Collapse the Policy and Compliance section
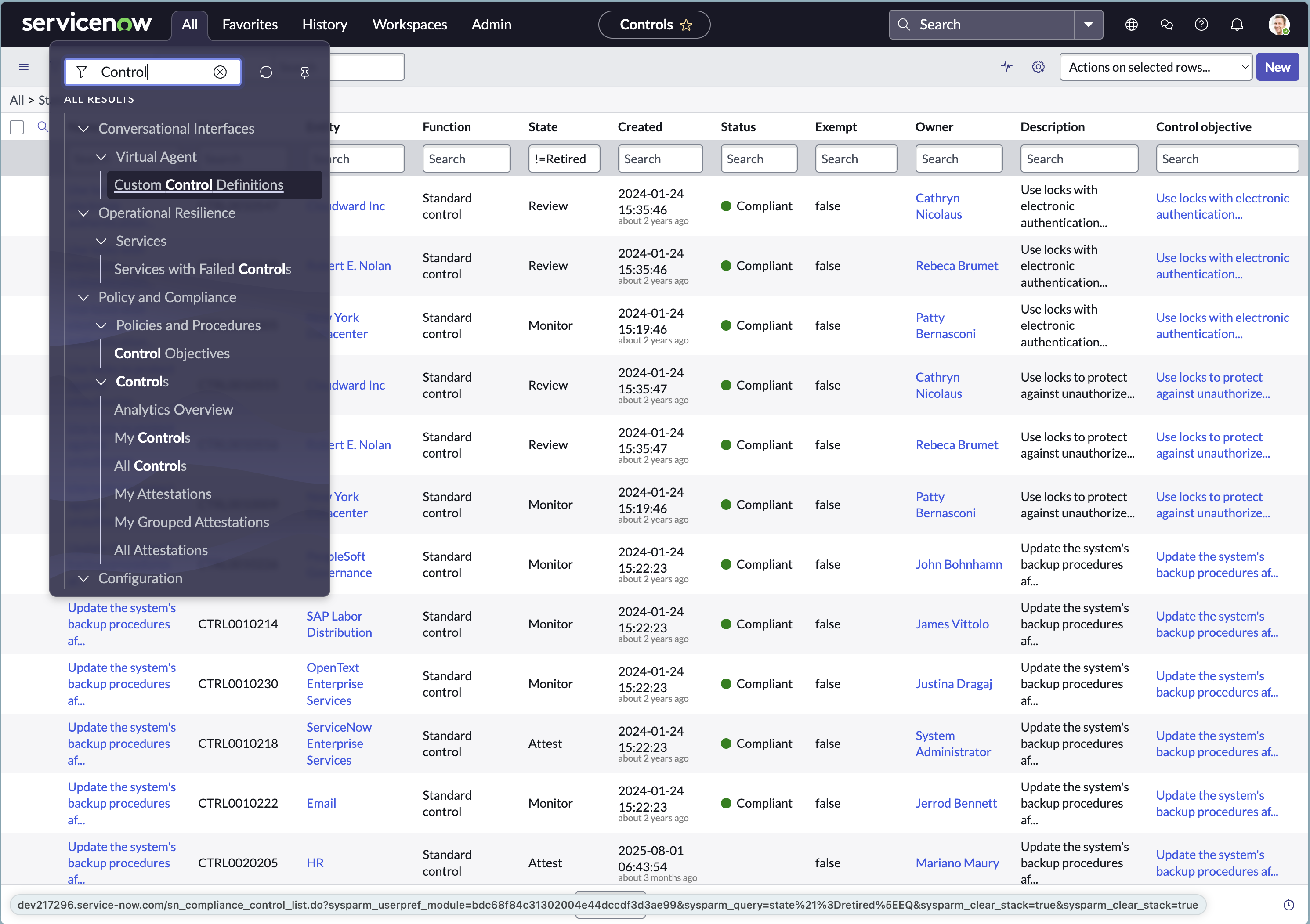 (x=84, y=298)
